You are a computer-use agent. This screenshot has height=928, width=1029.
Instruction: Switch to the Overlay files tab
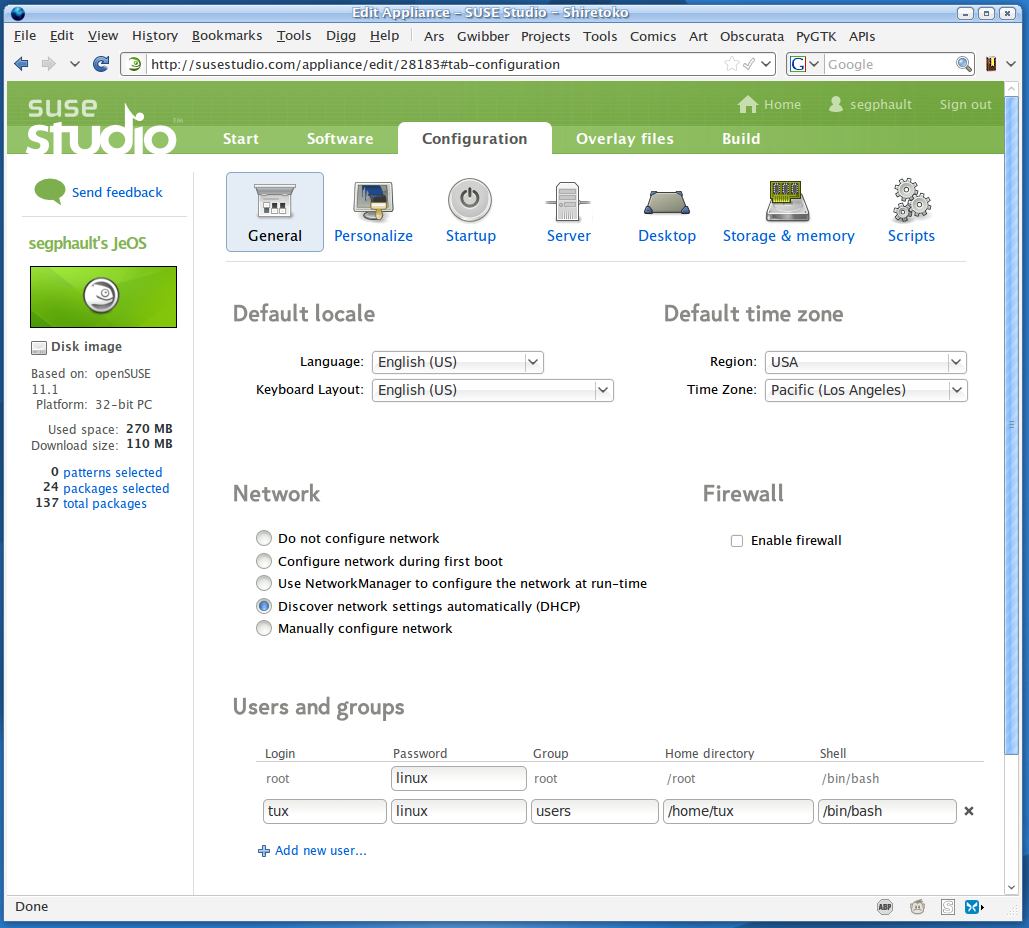click(x=625, y=138)
